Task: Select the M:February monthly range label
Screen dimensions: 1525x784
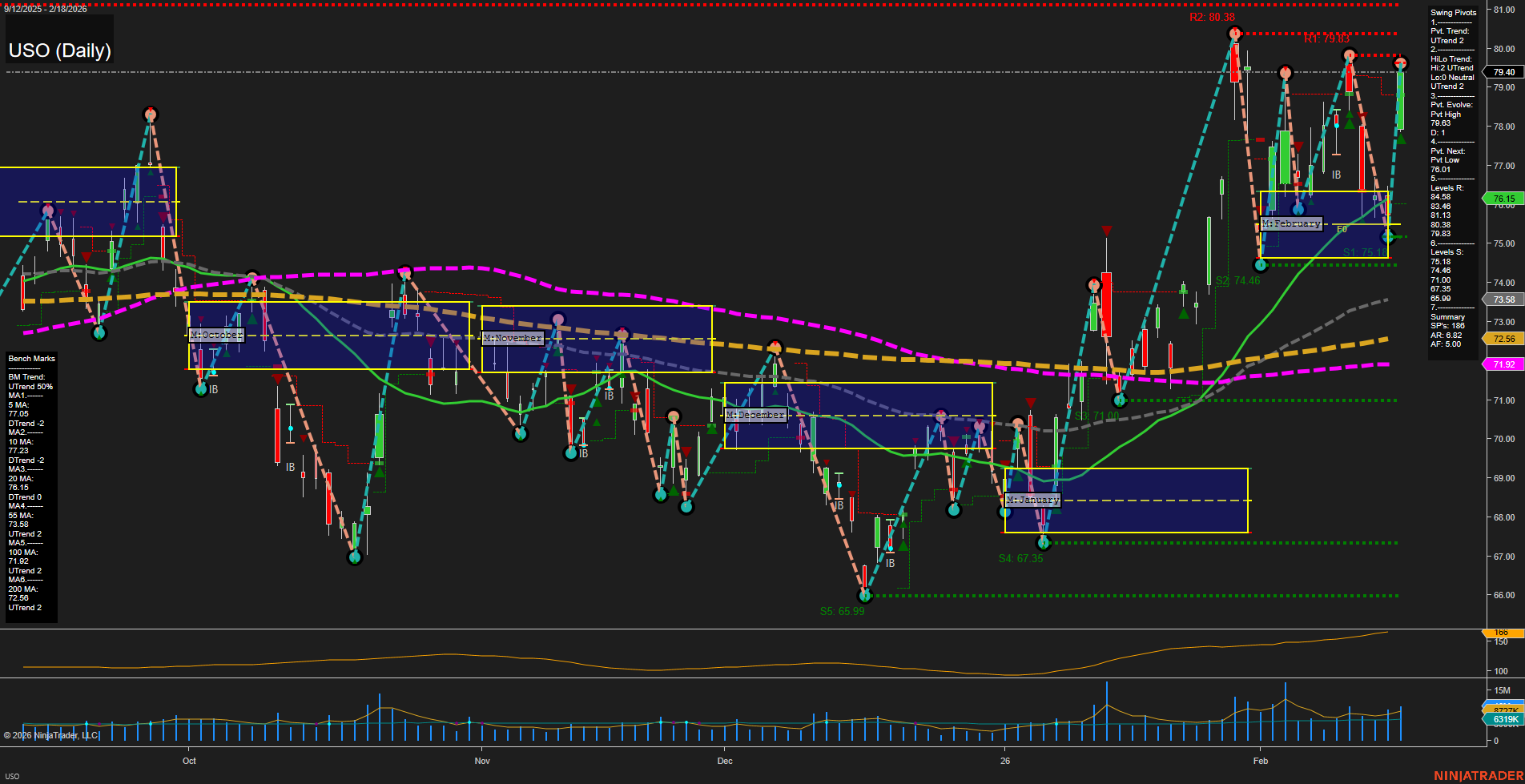Action: [x=1291, y=223]
